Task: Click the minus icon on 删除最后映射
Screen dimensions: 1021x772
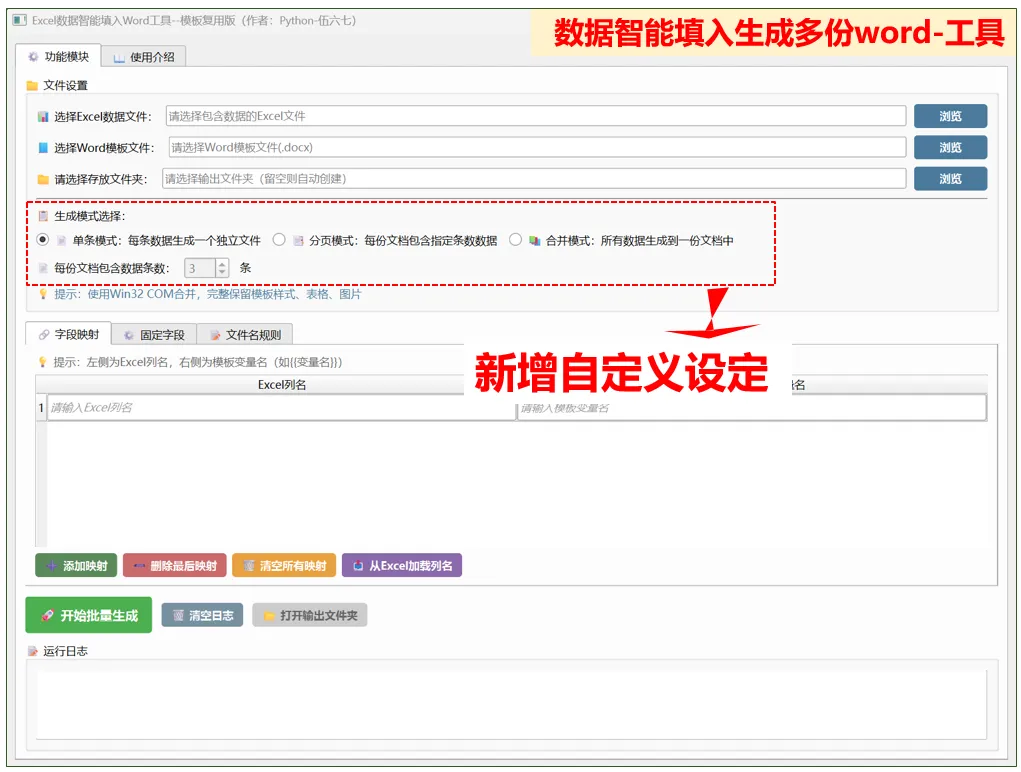Action: [139, 566]
